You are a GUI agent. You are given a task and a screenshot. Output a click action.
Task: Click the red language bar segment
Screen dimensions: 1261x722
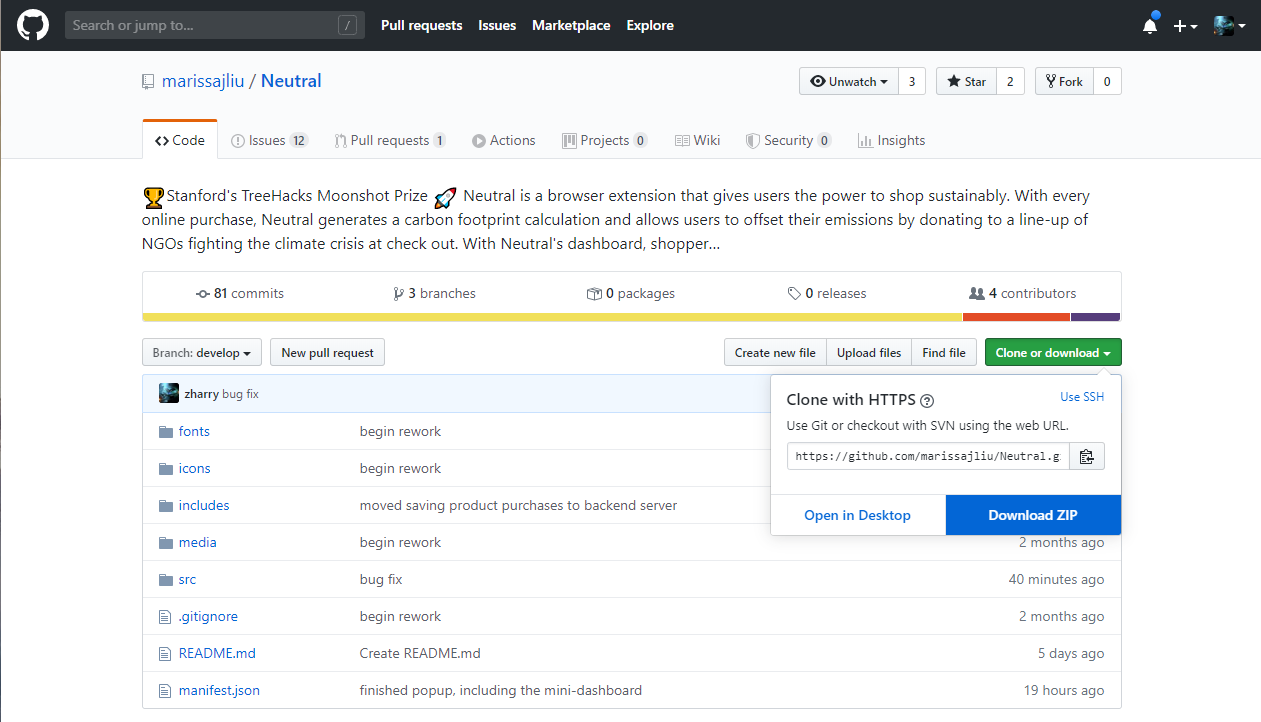(1017, 317)
